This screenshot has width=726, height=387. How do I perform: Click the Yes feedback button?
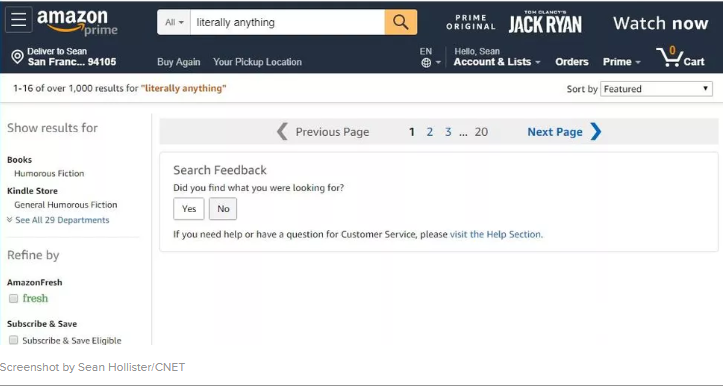pyautogui.click(x=188, y=209)
